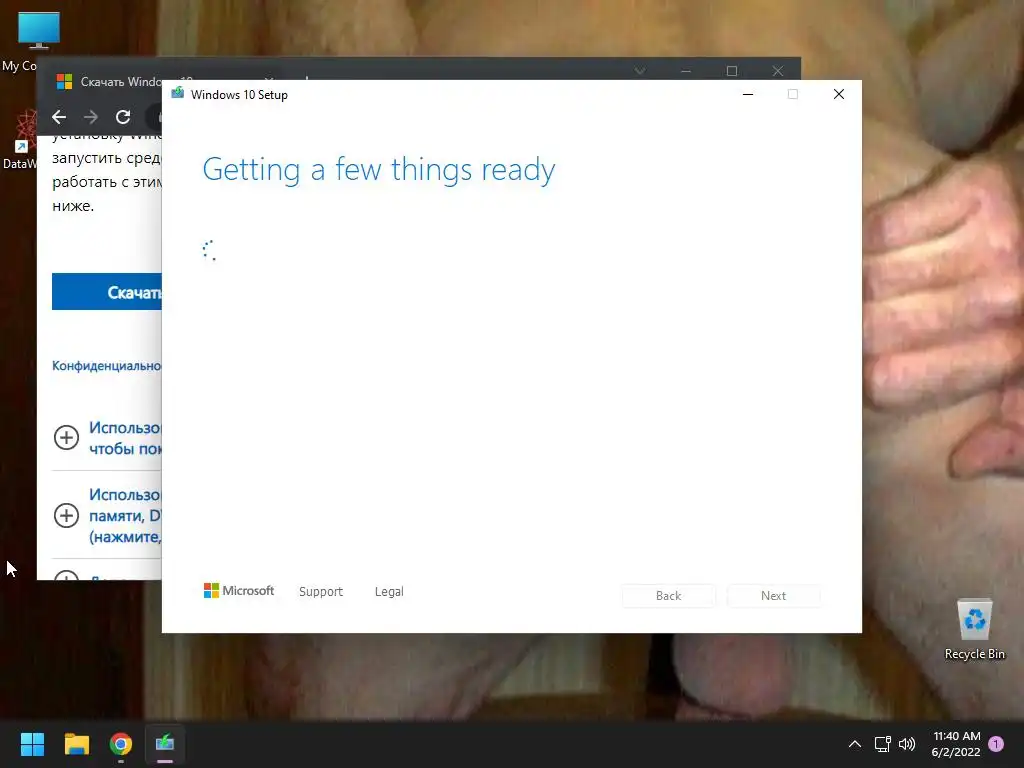
Task: Click the Windows 10 Setup title bar icon
Action: tap(178, 93)
